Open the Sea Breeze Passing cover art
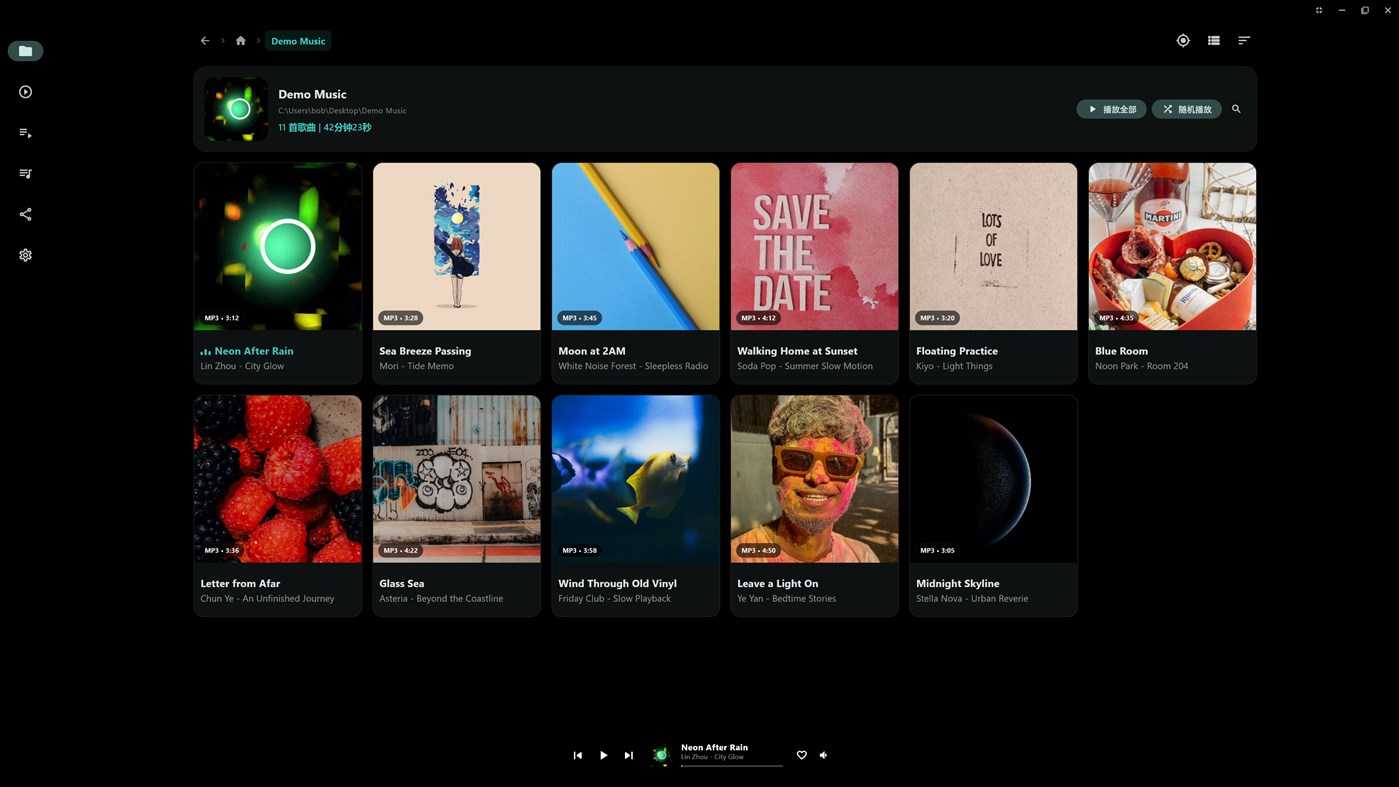The width and height of the screenshot is (1399, 787). pos(457,246)
